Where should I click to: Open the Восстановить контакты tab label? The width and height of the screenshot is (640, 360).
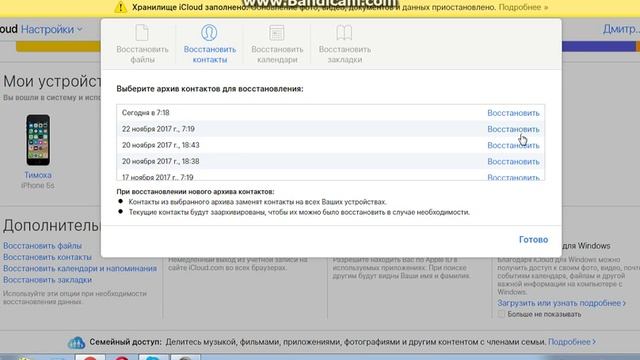[210, 54]
